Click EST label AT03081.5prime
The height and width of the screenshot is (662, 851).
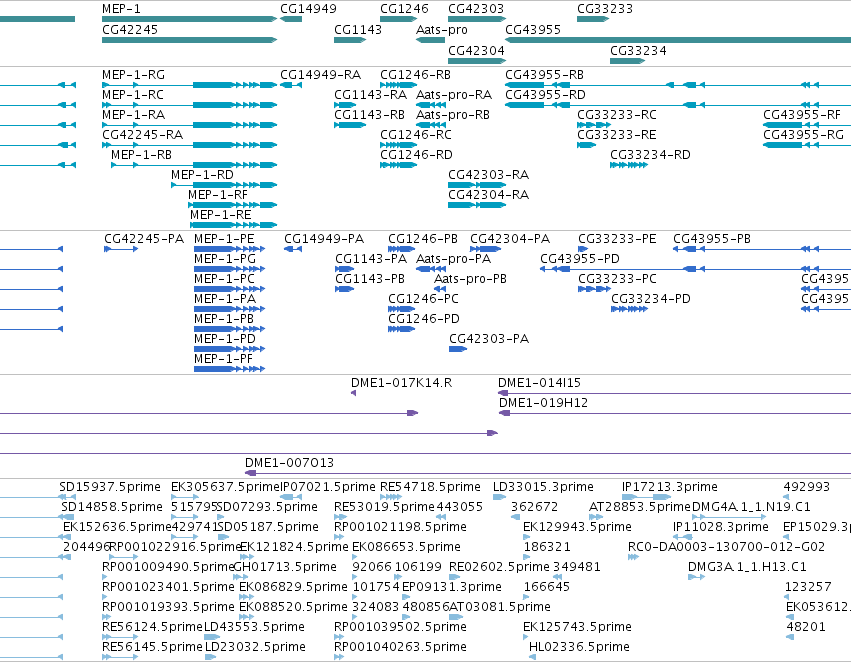pos(500,607)
